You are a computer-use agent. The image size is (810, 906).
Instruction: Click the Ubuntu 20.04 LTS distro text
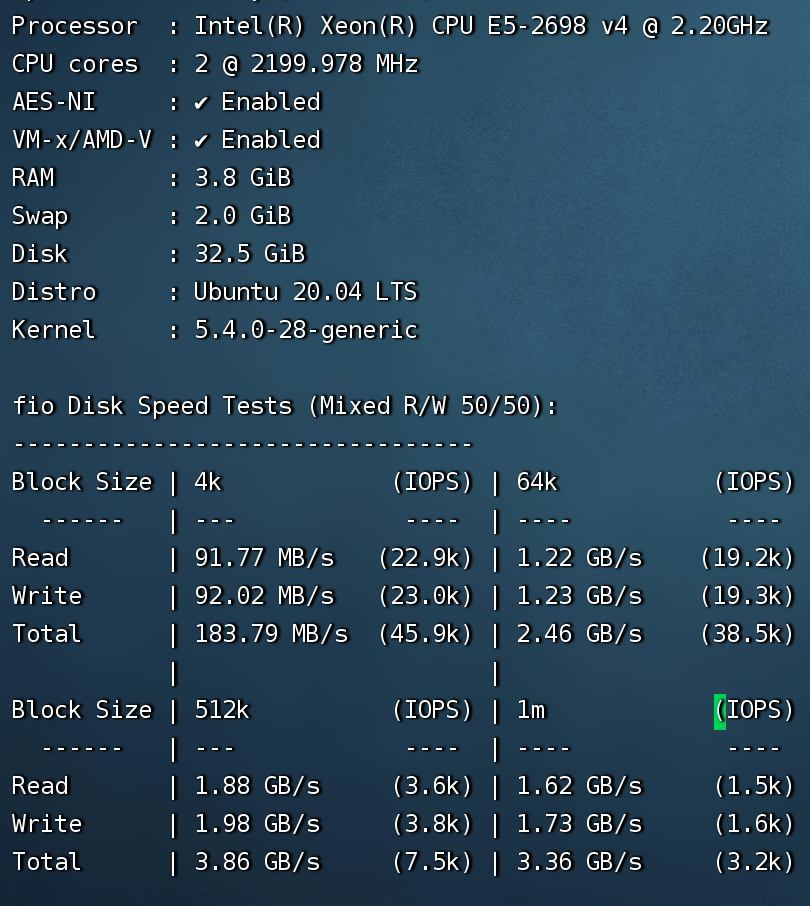point(305,292)
